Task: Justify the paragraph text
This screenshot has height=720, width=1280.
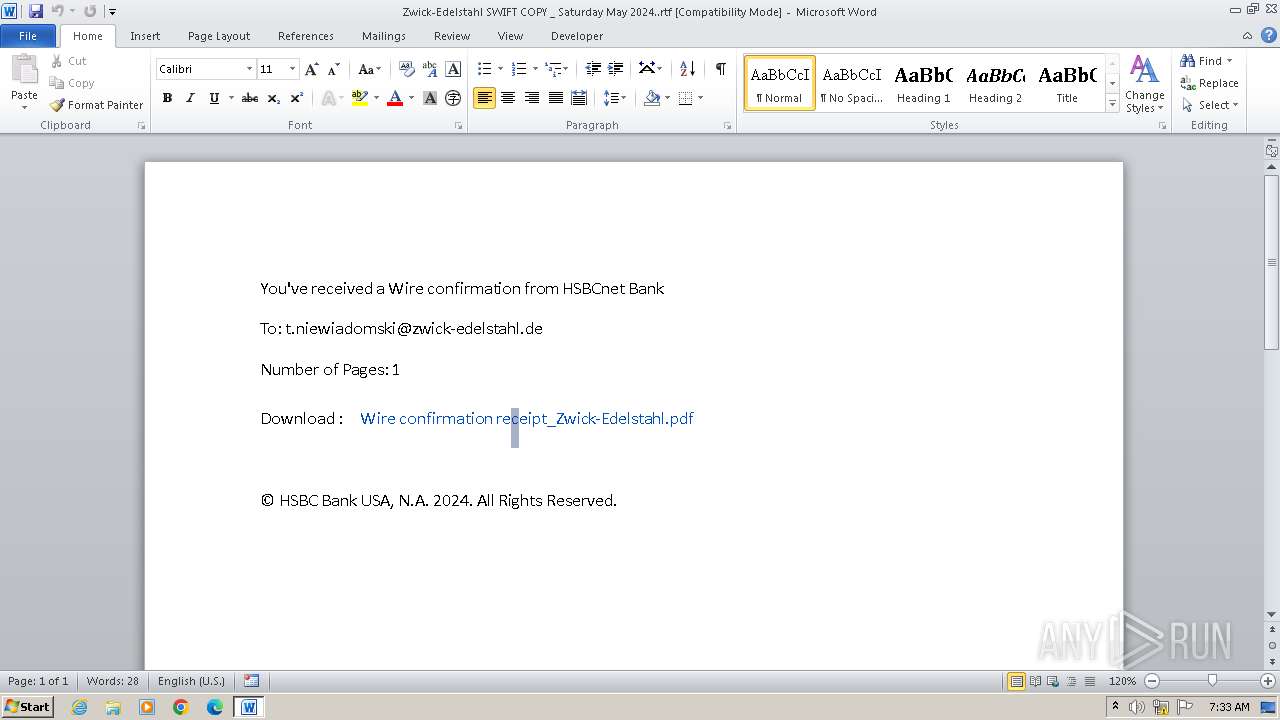Action: 556,98
